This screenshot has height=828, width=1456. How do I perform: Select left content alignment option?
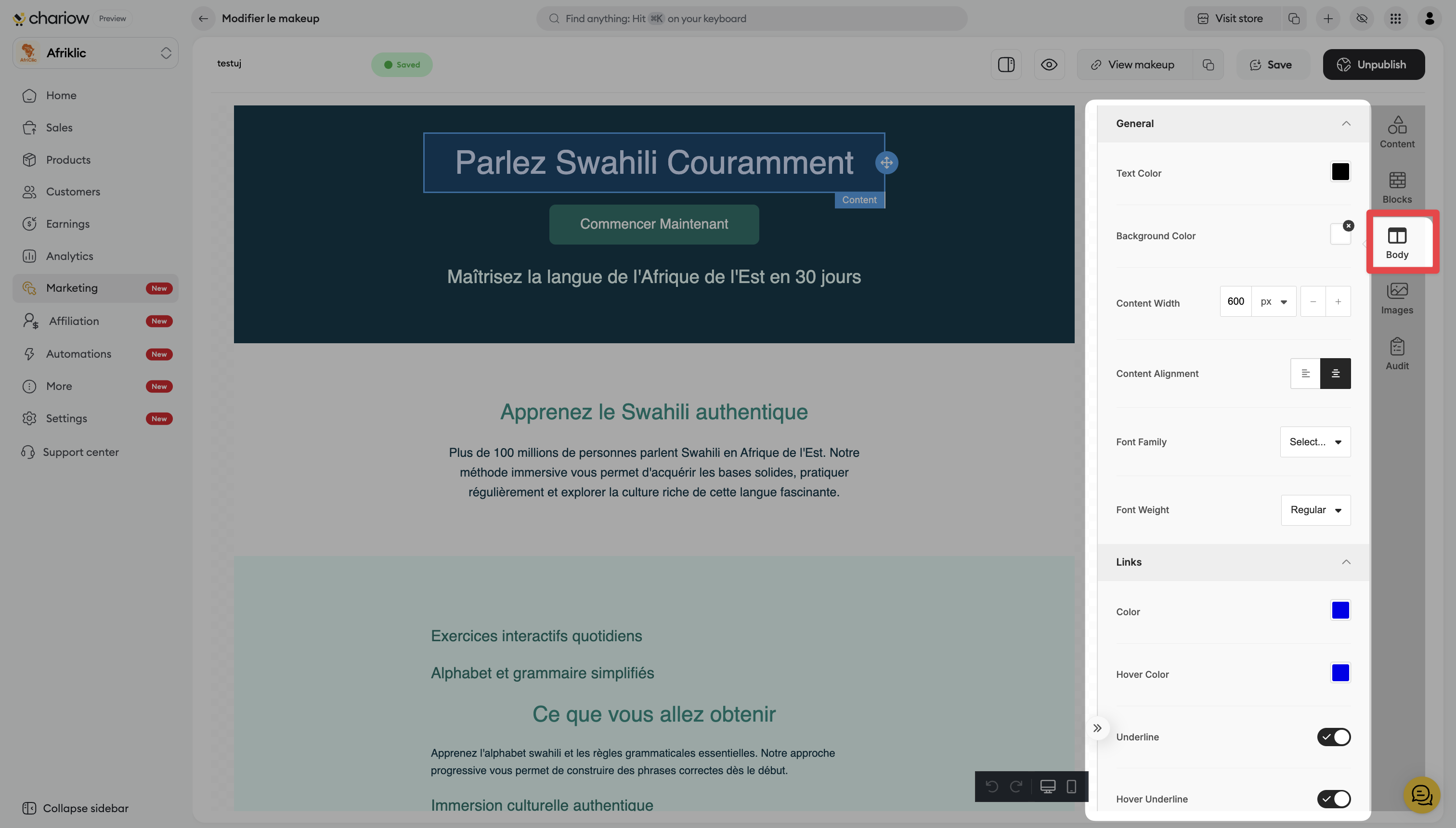[1305, 374]
